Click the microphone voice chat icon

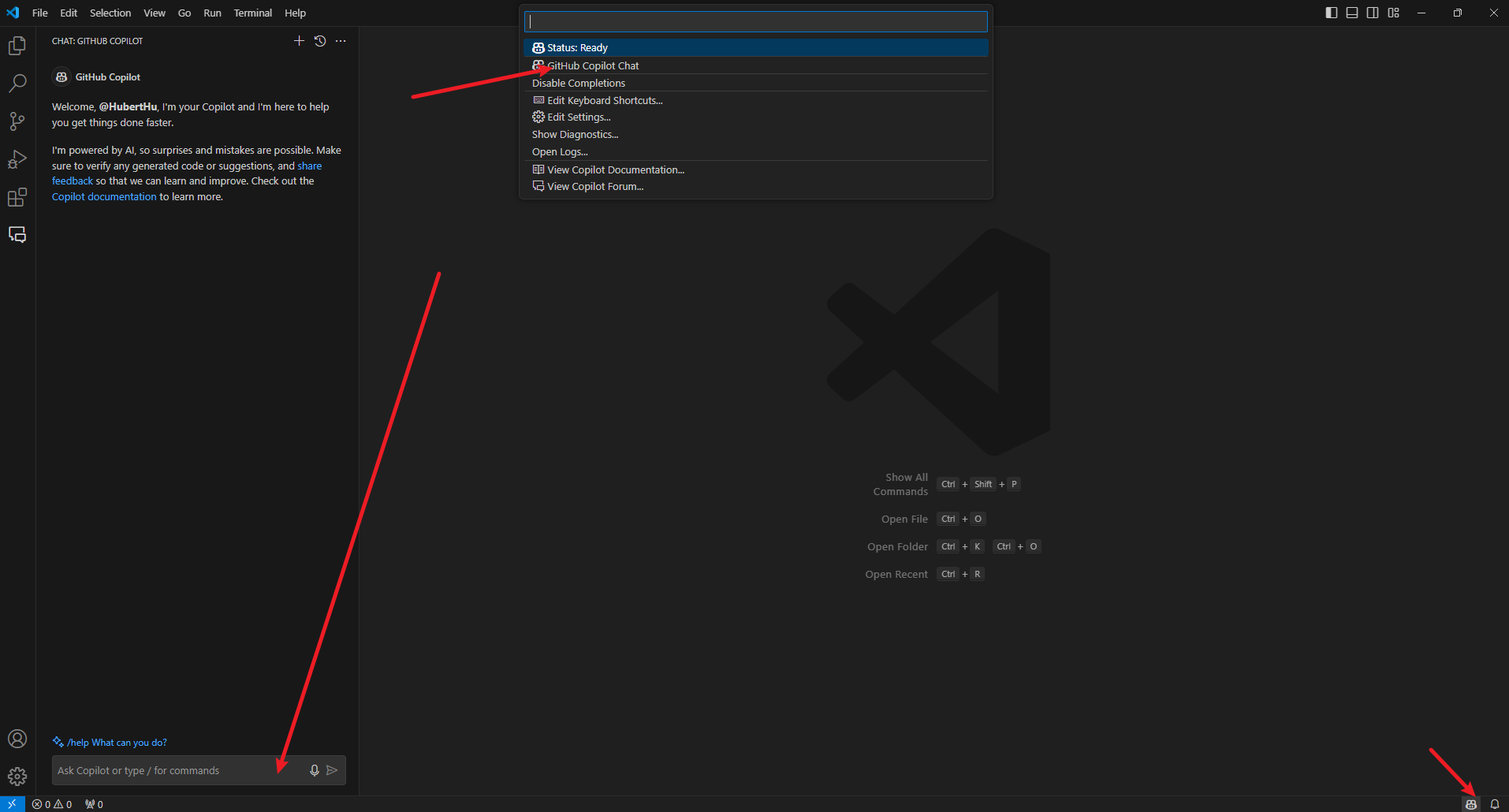pos(315,770)
